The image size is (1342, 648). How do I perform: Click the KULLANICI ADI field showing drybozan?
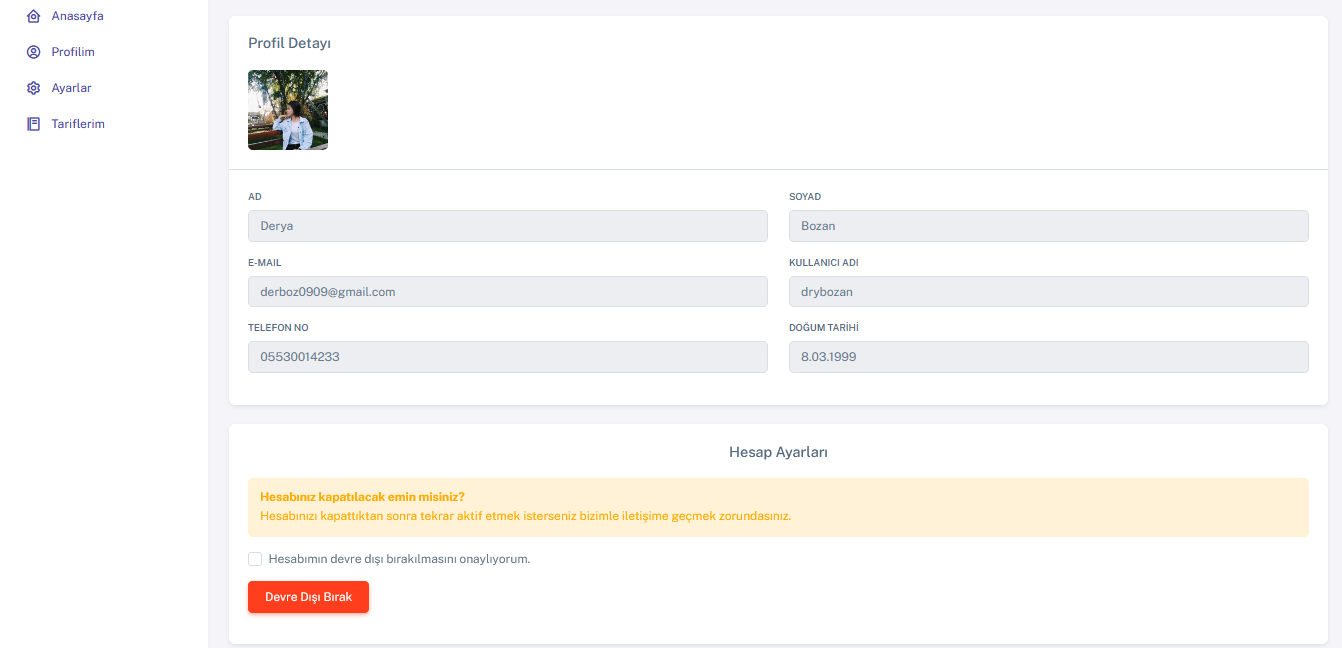point(1048,291)
